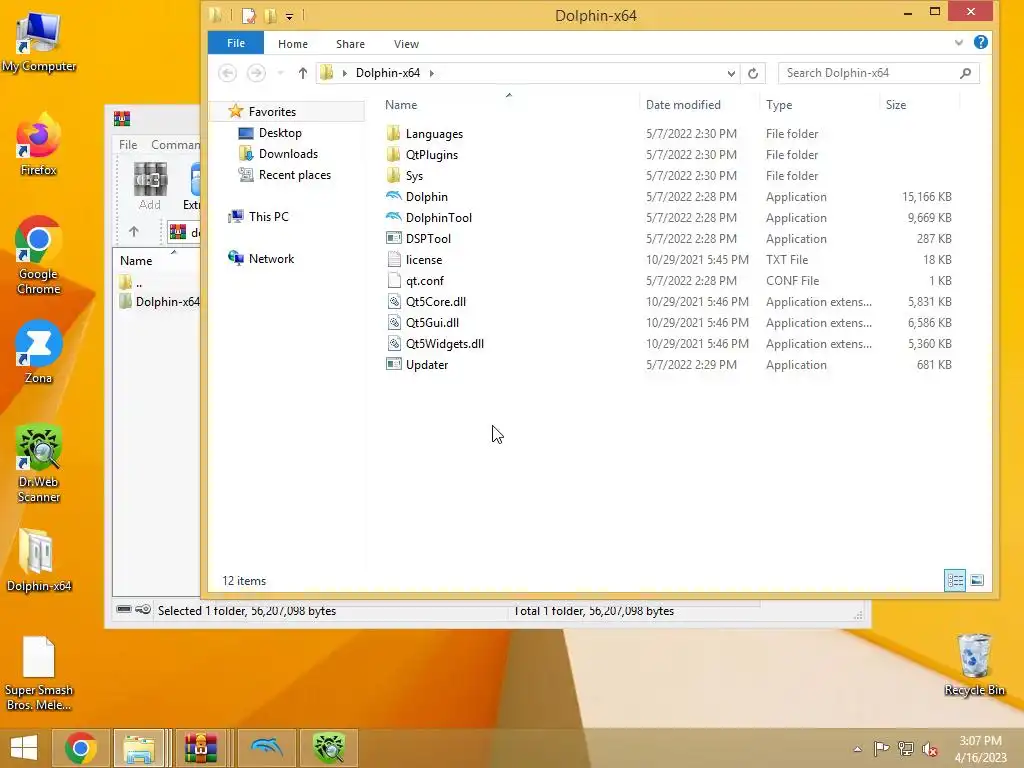This screenshot has width=1024, height=768.
Task: Click the search magnifier icon
Action: coord(966,73)
